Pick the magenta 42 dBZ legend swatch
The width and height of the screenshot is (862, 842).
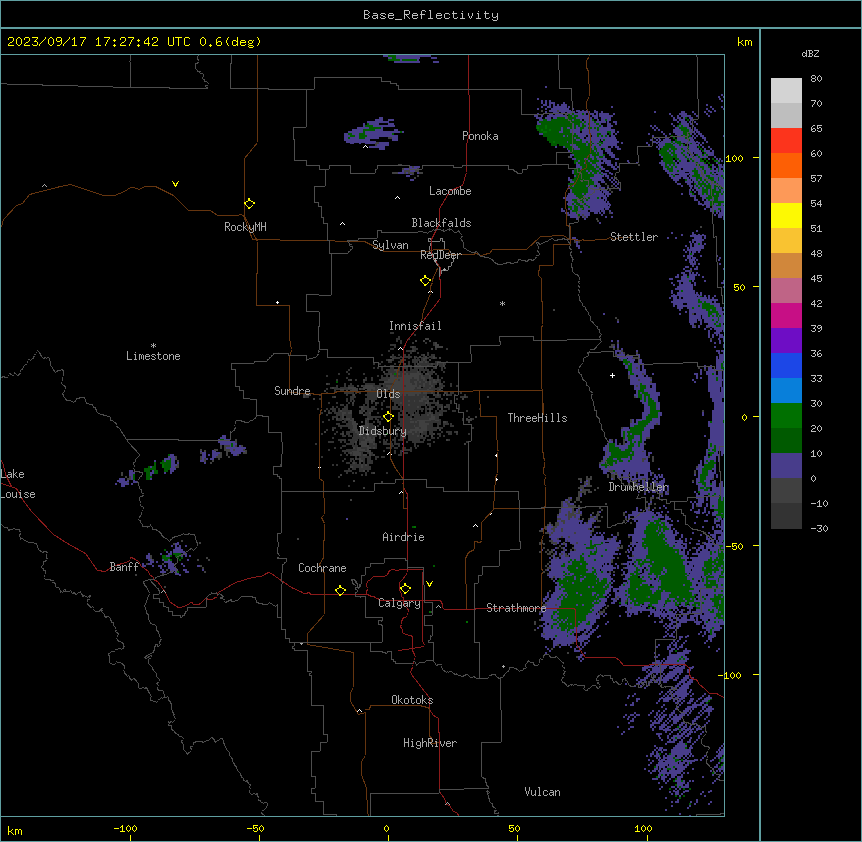(786, 315)
